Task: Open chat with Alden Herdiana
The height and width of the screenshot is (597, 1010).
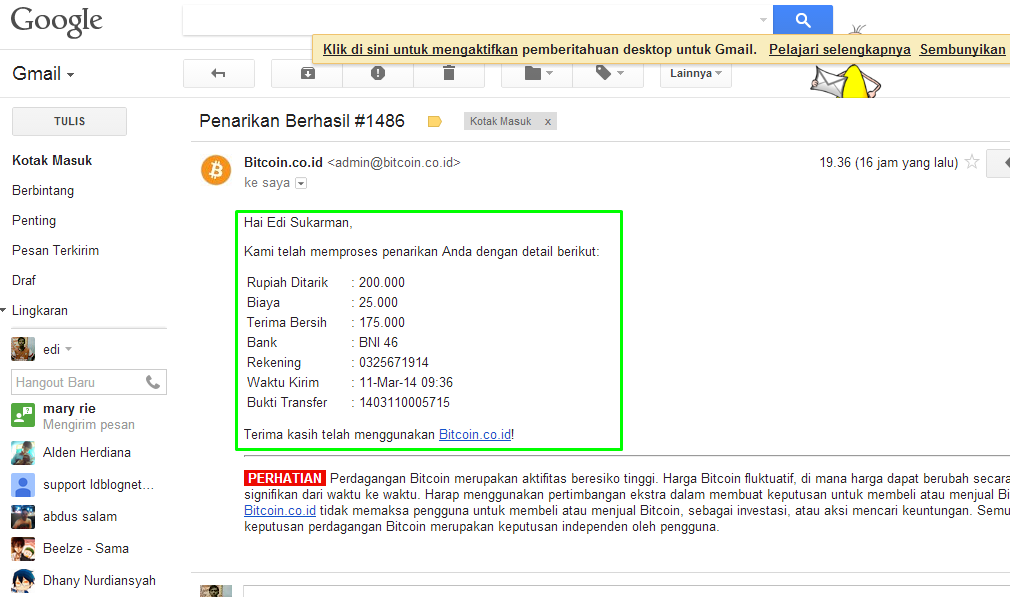Action: pos(89,453)
